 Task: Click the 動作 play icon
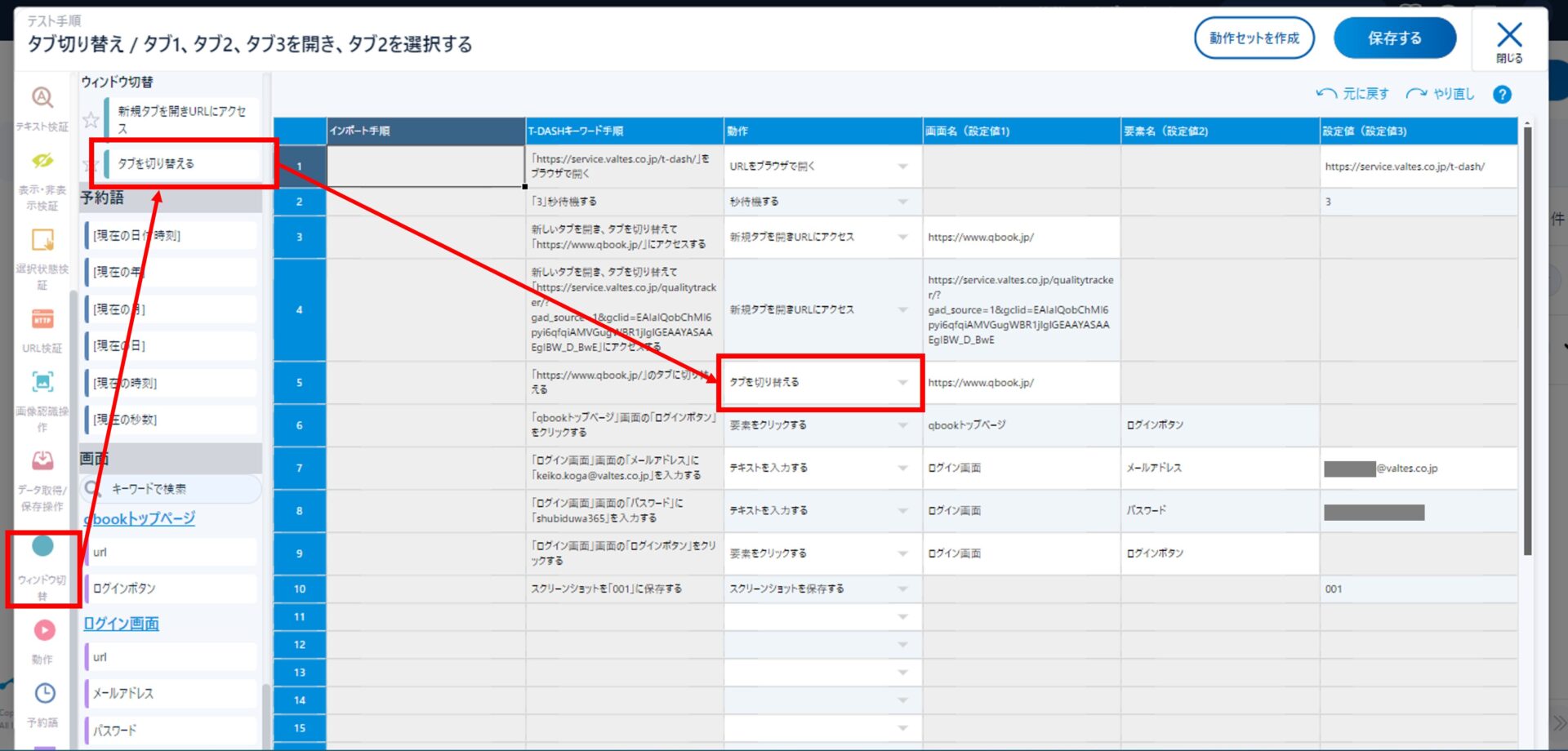click(44, 631)
